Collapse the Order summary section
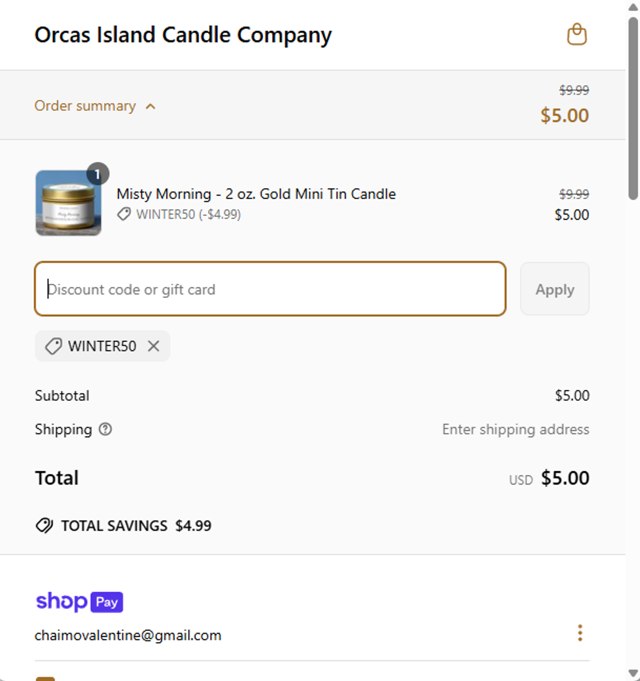Viewport: 640px width, 681px height. pyautogui.click(x=95, y=106)
